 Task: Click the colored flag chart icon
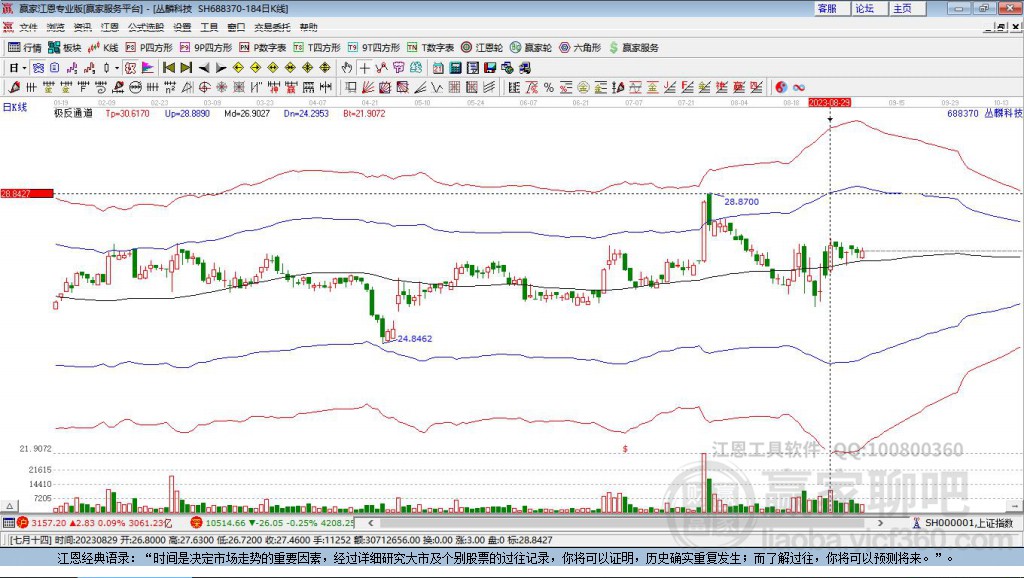(148, 68)
